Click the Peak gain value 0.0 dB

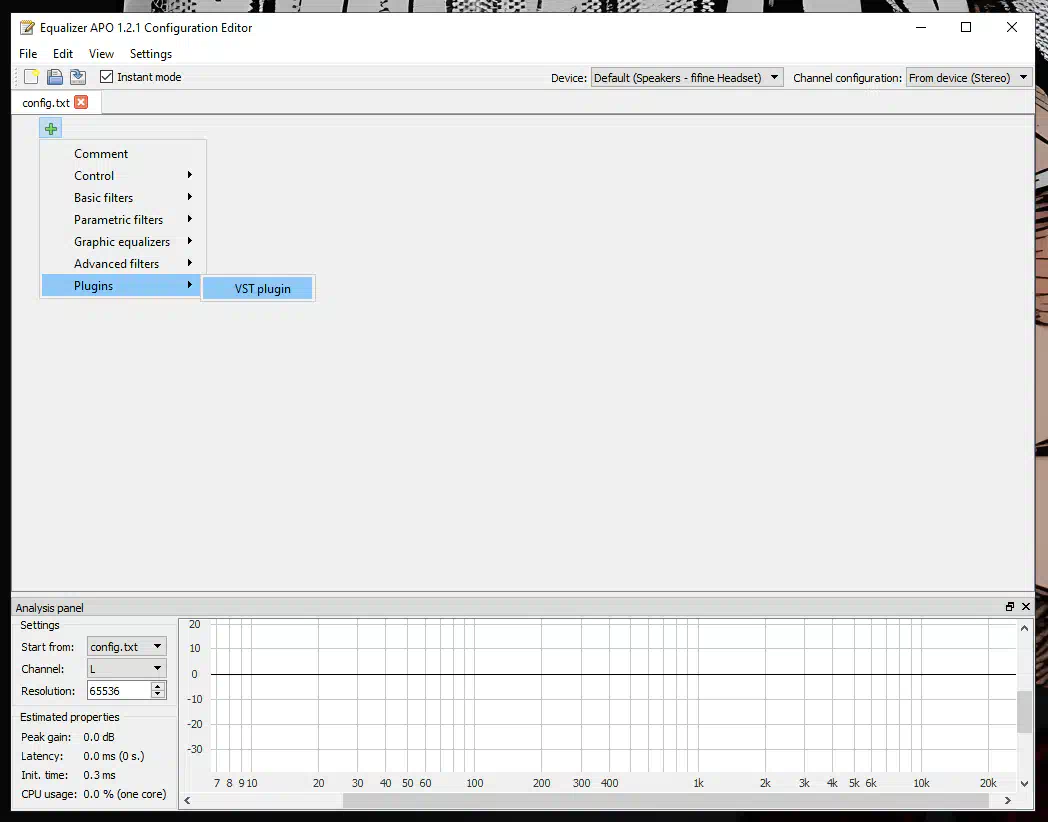(x=99, y=737)
